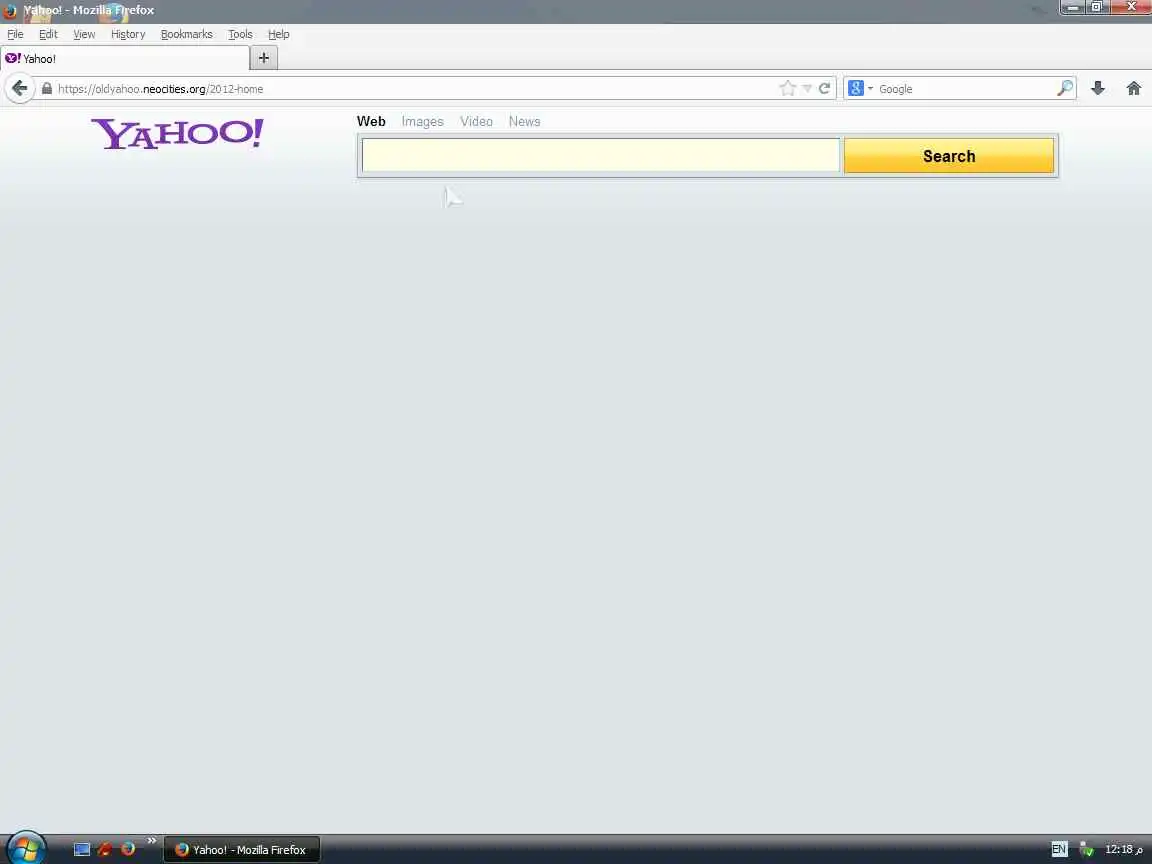The height and width of the screenshot is (864, 1152).
Task: Click the Show Desktop quick launch icon
Action: click(82, 849)
